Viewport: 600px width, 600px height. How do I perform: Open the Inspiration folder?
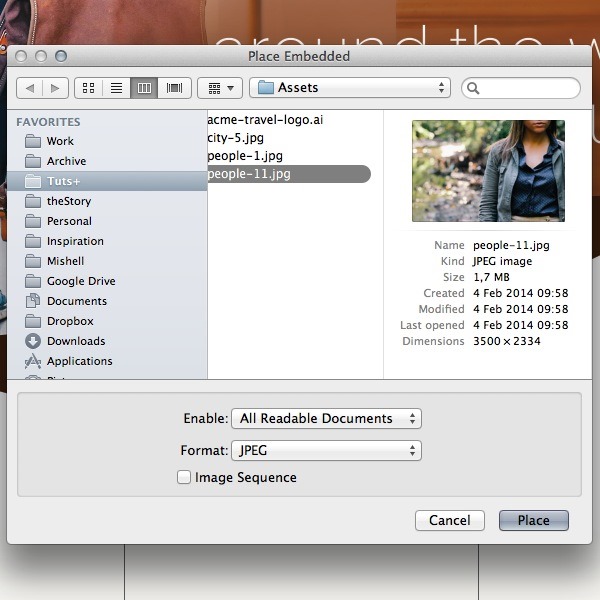tap(107, 241)
